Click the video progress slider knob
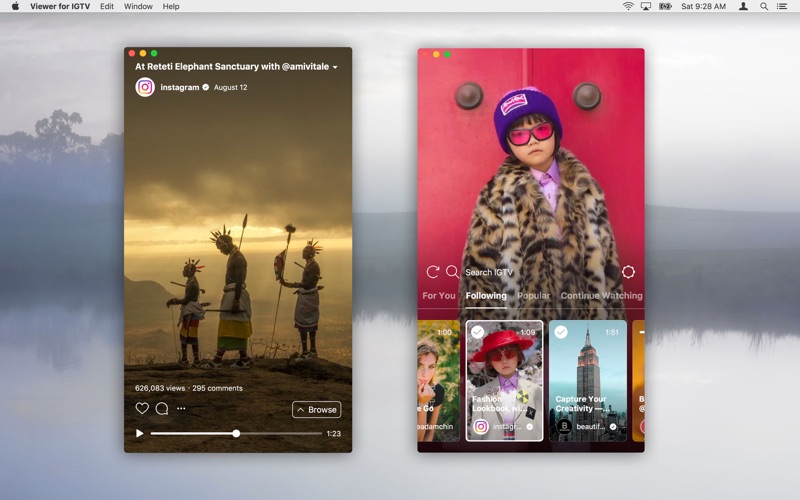The width and height of the screenshot is (800, 500). (236, 433)
